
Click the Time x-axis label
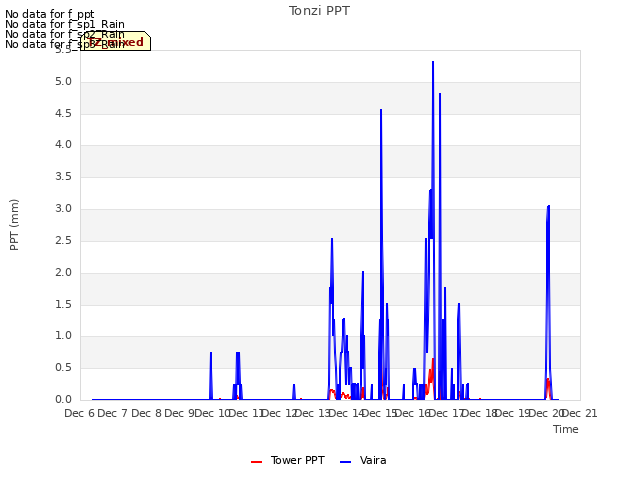566,429
